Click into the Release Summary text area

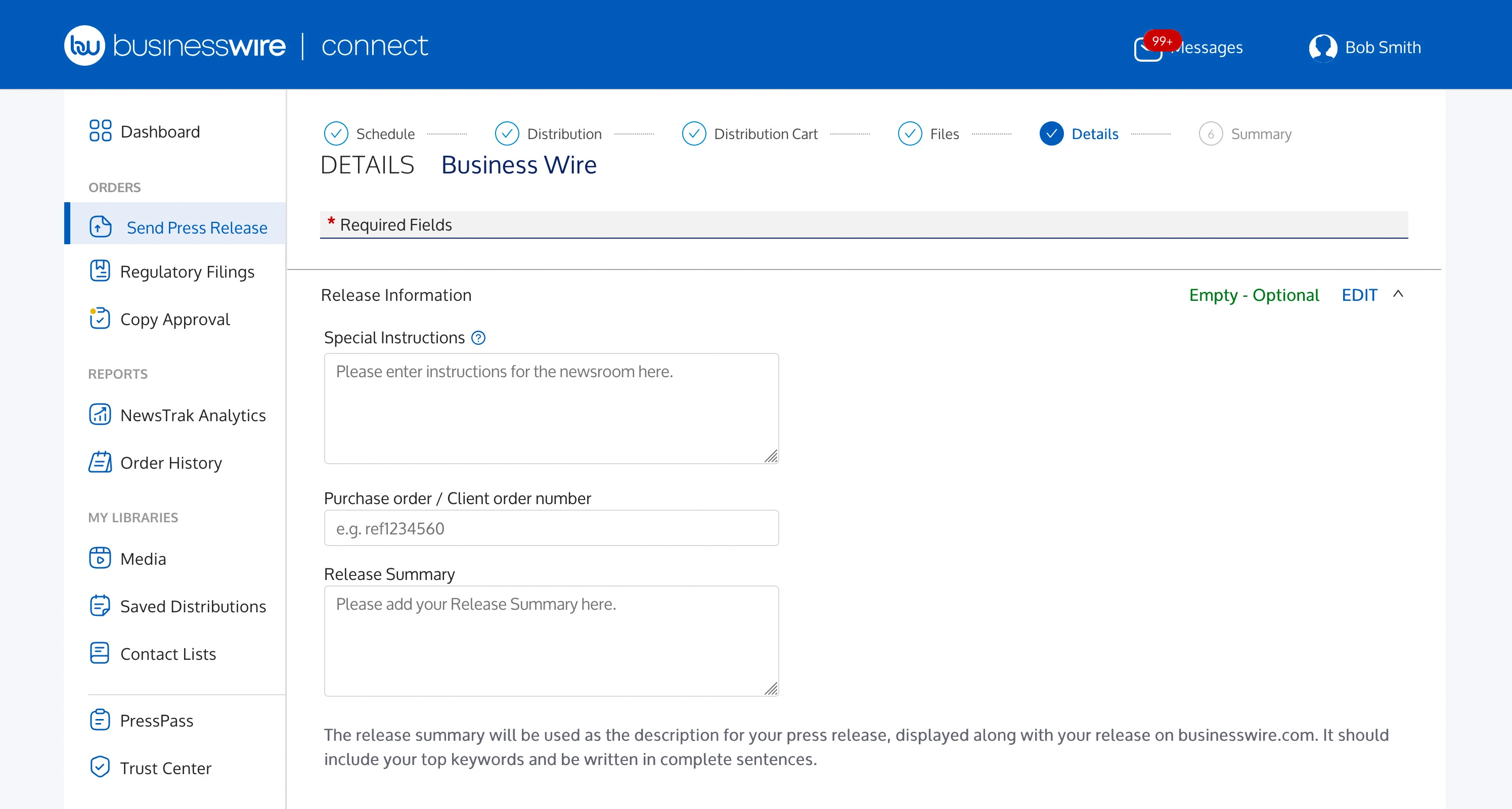[x=551, y=641]
